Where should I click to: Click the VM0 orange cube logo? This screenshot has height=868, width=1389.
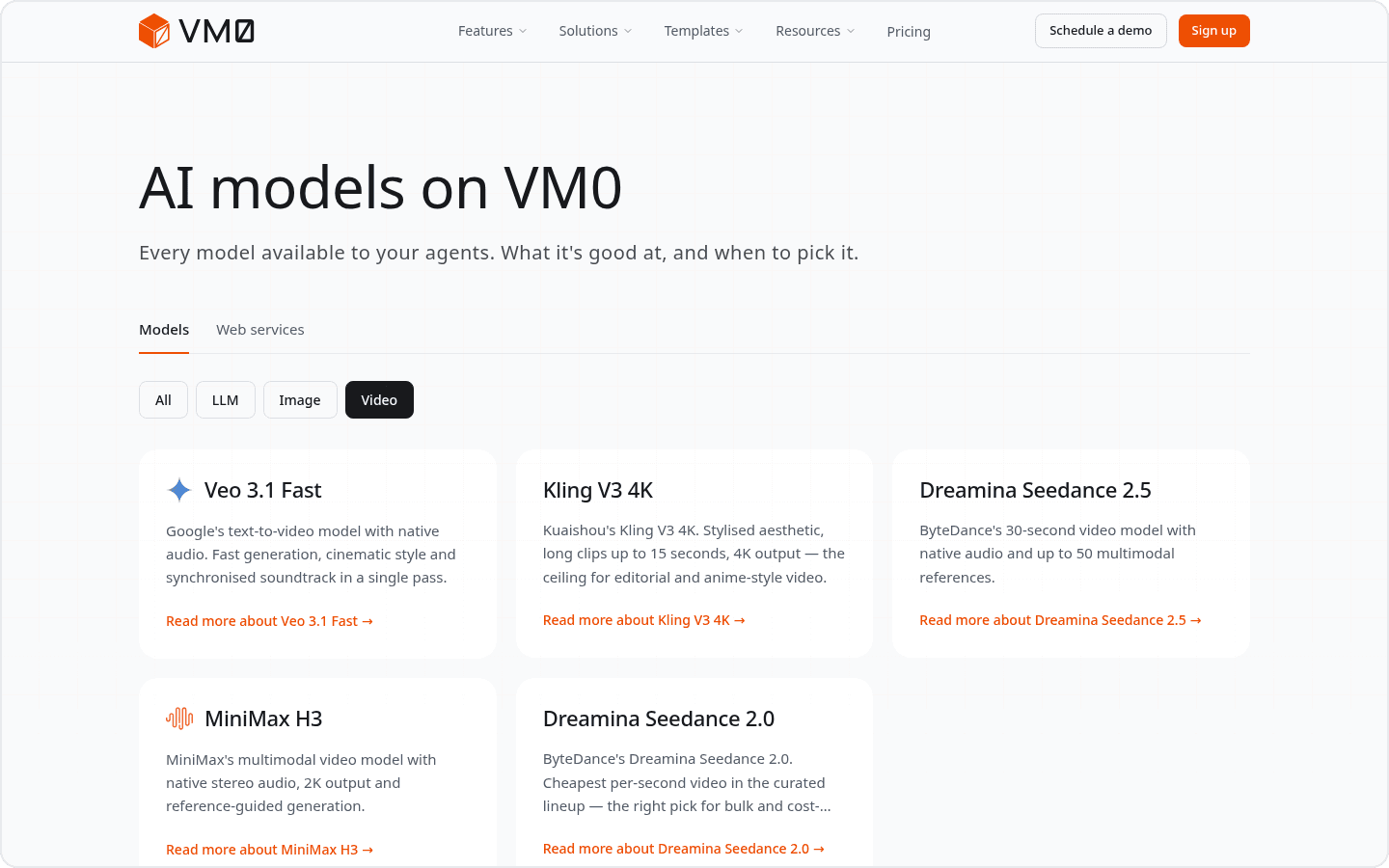point(154,31)
